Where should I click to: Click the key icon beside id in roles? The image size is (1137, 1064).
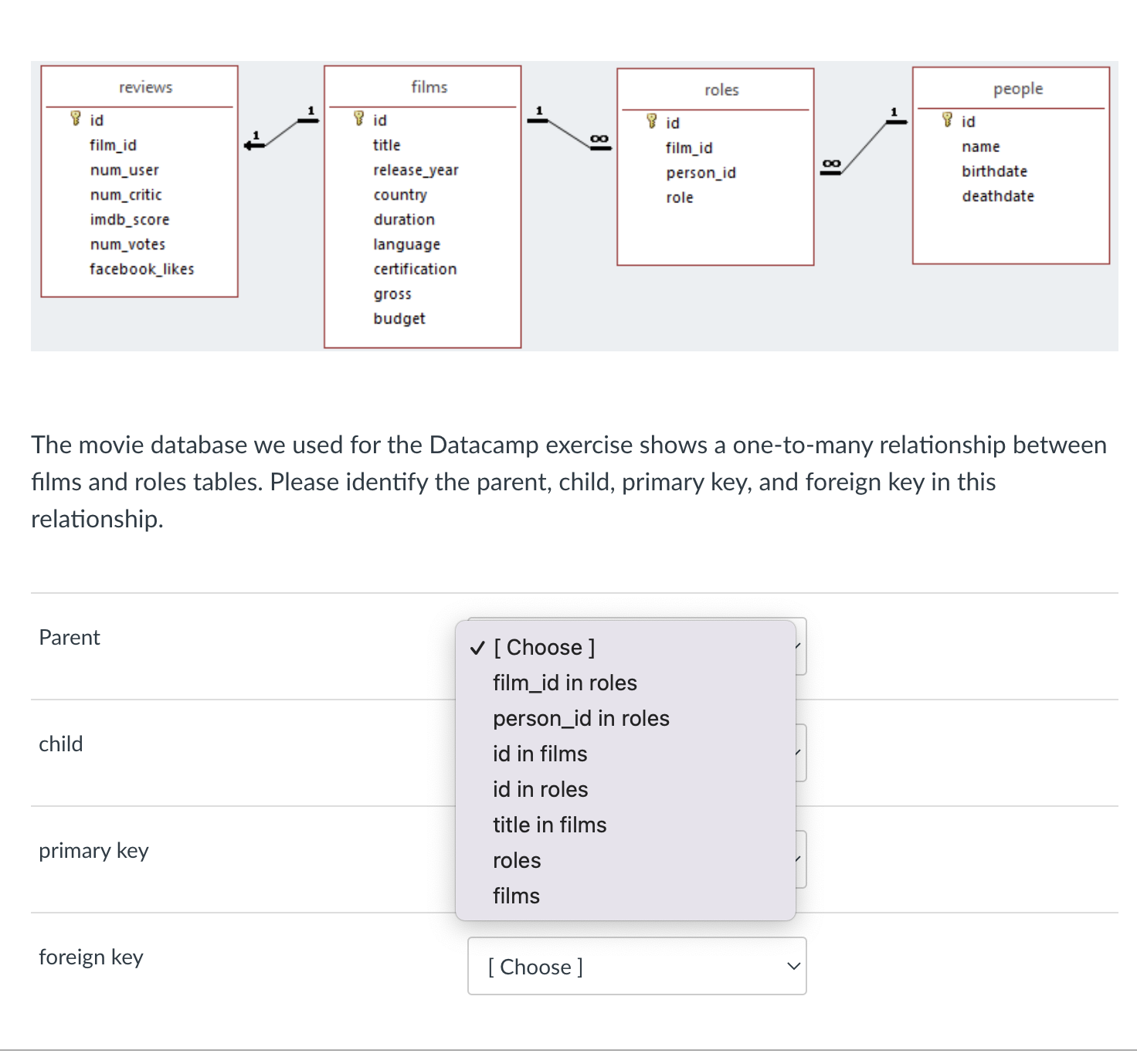point(652,122)
